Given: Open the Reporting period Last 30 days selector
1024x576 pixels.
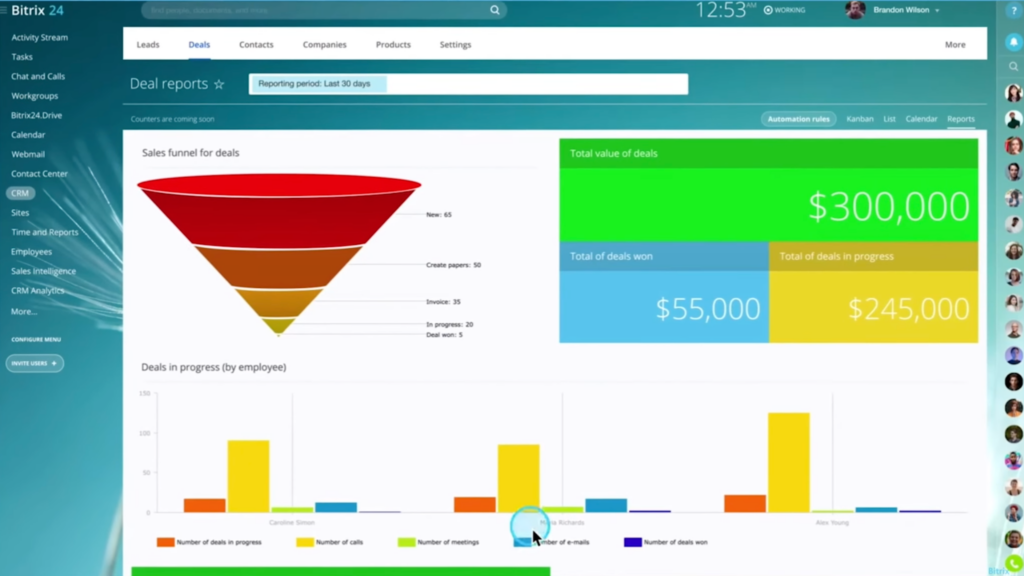Looking at the screenshot, I should (x=317, y=84).
